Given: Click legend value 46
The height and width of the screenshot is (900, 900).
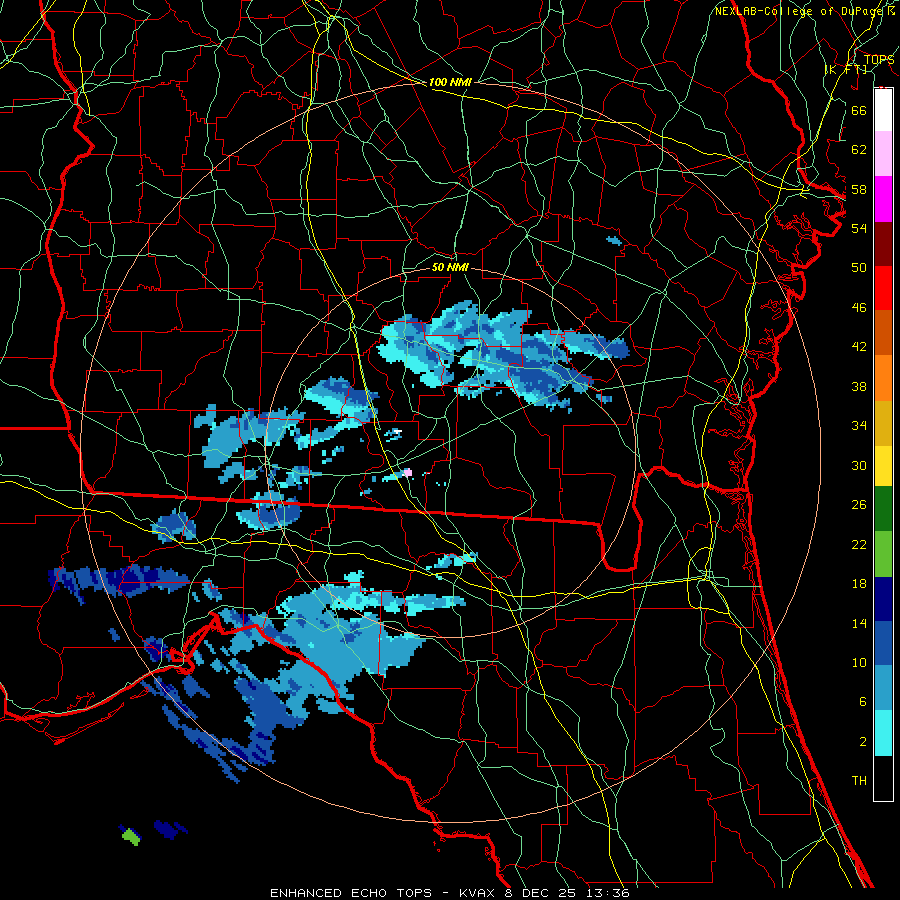Looking at the screenshot, I should click(859, 308).
